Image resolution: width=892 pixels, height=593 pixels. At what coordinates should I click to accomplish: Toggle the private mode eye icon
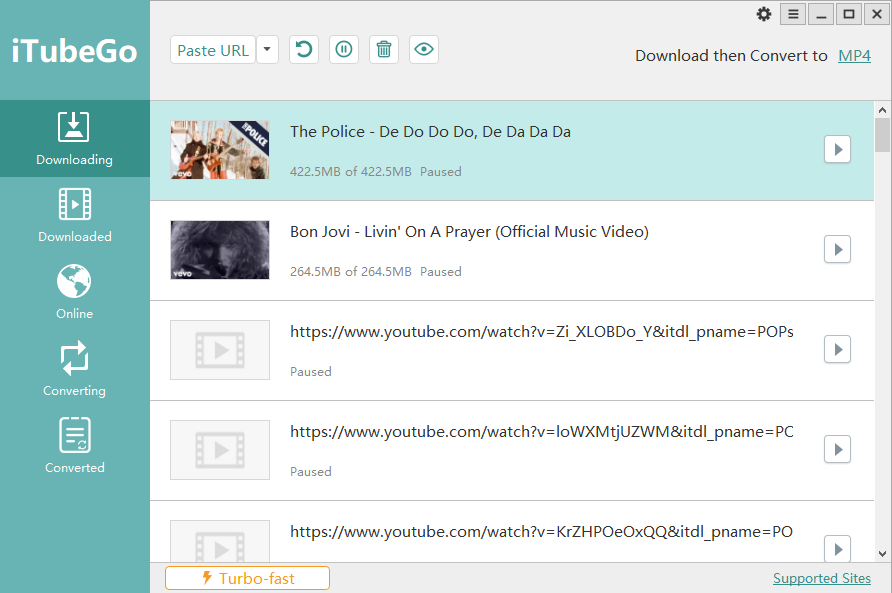(424, 50)
